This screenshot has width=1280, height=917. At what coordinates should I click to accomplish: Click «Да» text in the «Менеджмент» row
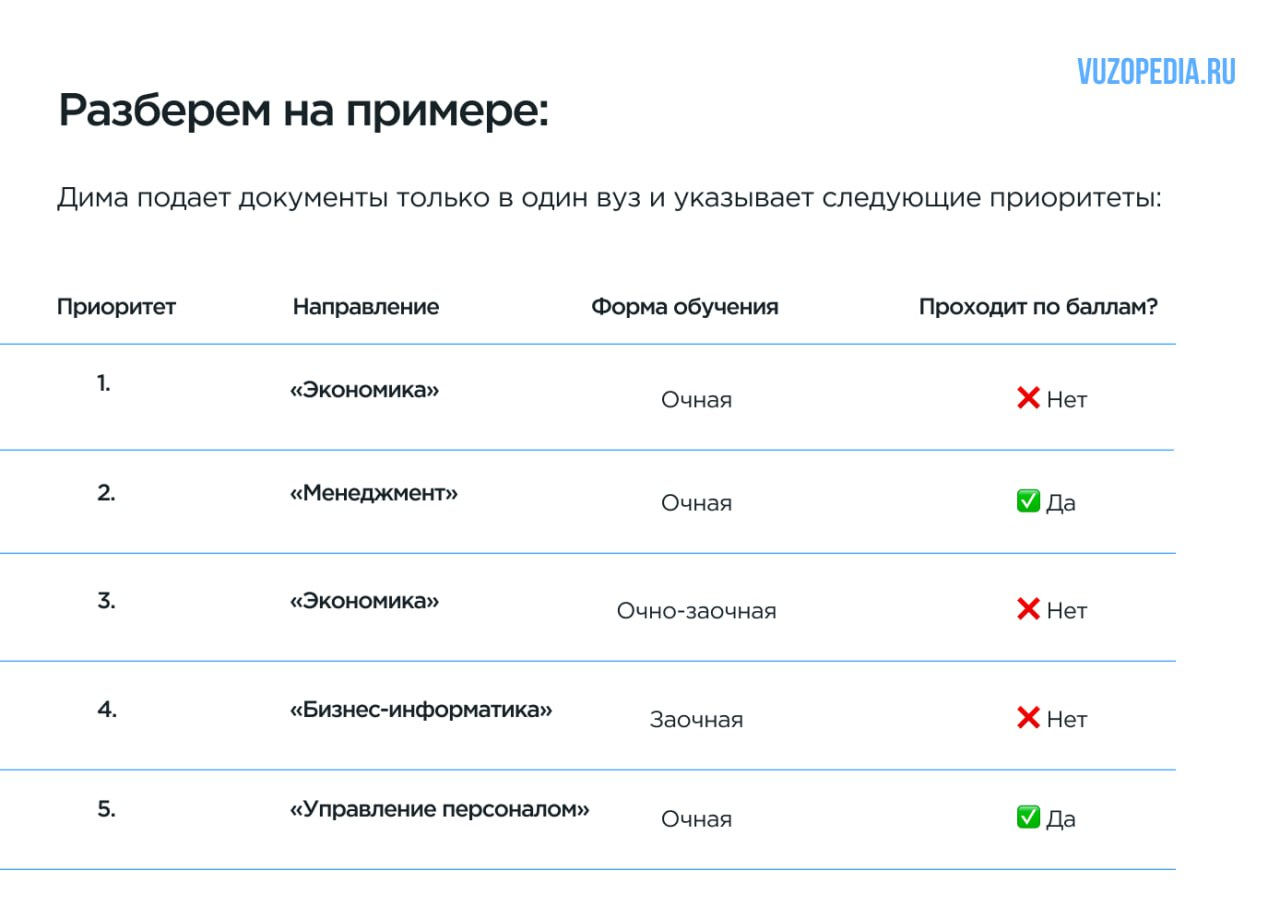(x=1061, y=503)
